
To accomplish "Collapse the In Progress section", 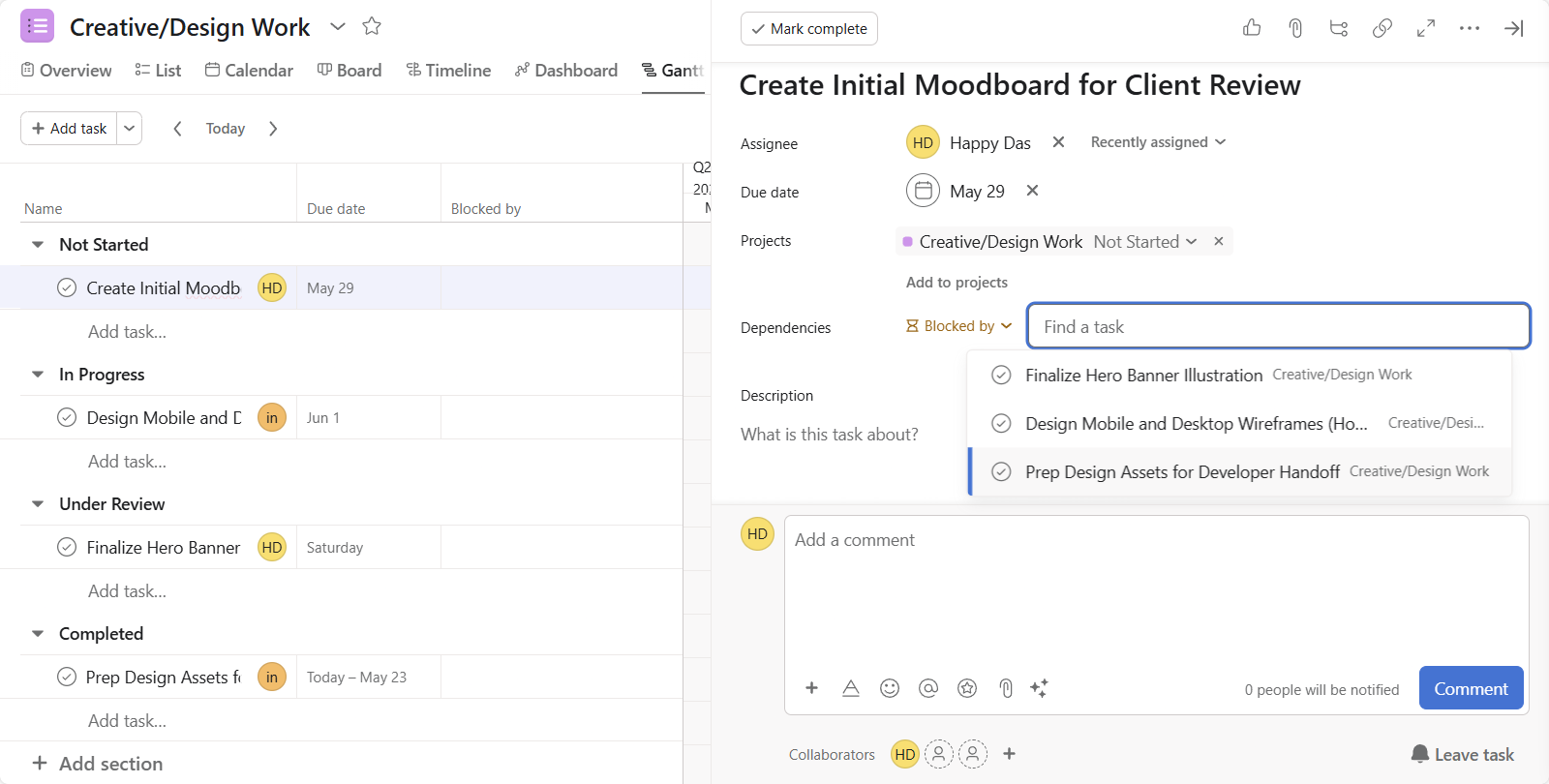I will coord(38,375).
